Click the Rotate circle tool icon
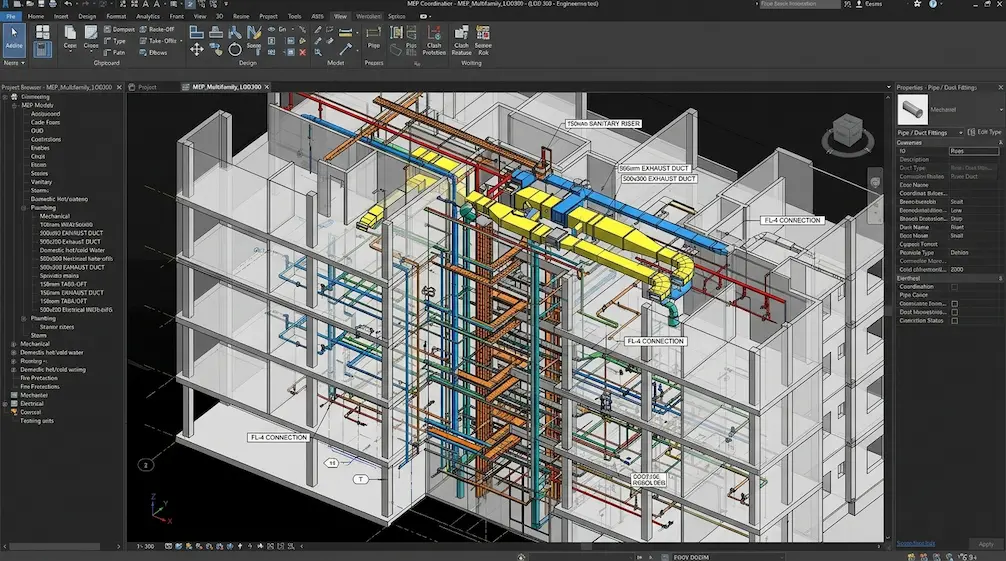This screenshot has height=561, width=1006. pyautogui.click(x=235, y=49)
